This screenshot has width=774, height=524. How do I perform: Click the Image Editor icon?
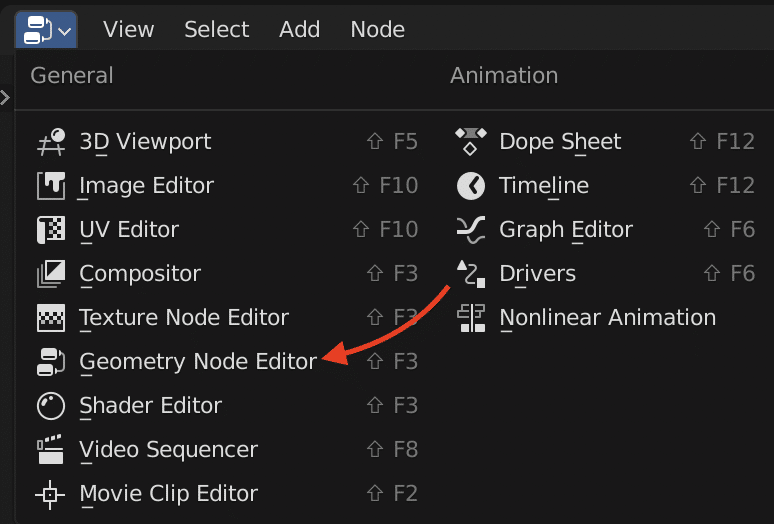pyautogui.click(x=51, y=186)
